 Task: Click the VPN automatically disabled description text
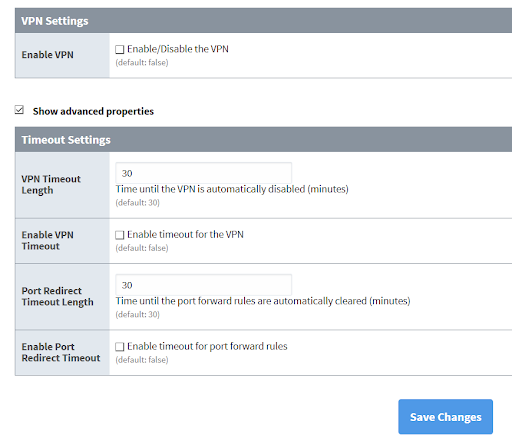pyautogui.click(x=232, y=189)
